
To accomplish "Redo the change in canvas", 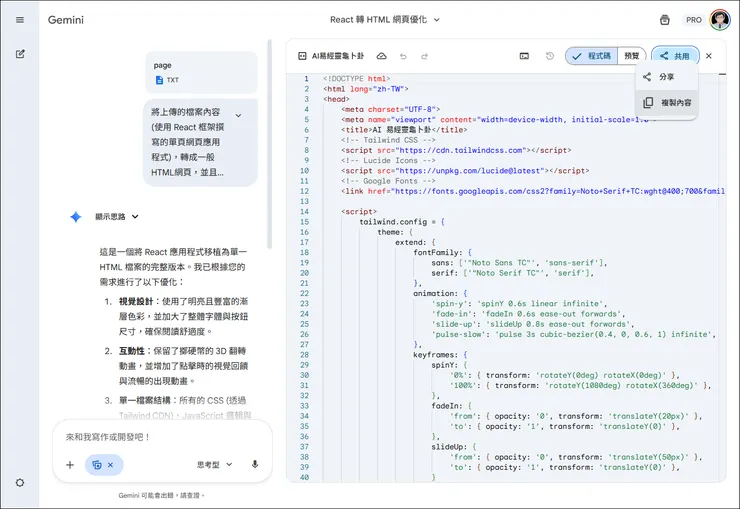I will point(424,56).
